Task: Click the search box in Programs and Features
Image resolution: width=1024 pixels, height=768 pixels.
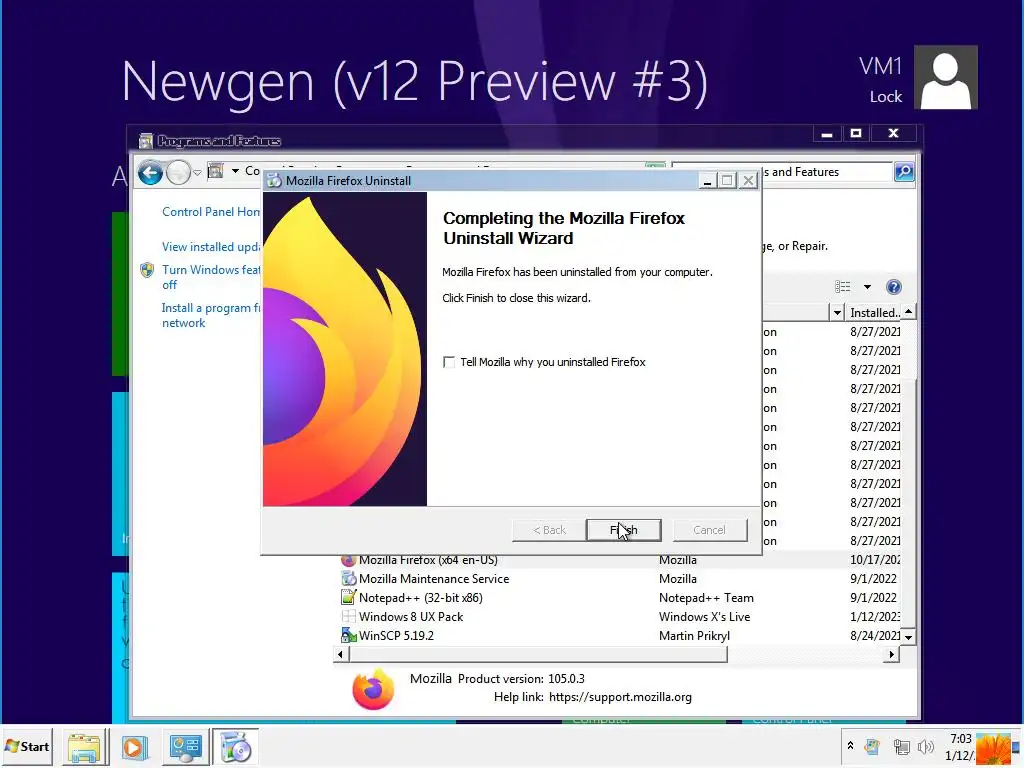Action: coord(782,172)
